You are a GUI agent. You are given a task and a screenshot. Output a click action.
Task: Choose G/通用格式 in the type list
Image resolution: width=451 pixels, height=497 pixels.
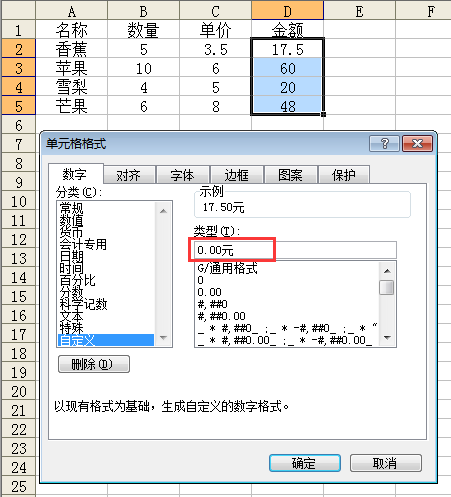click(x=227, y=268)
